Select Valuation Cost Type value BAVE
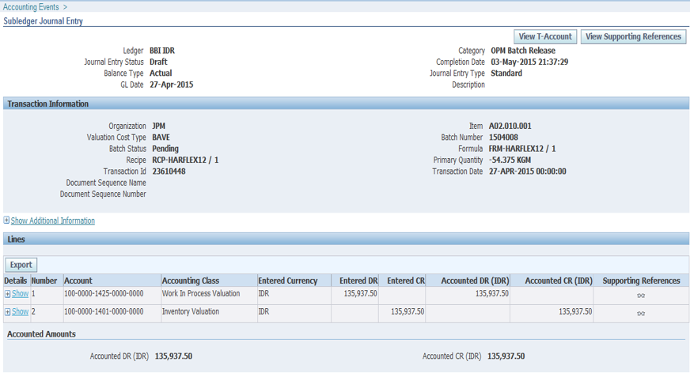The image size is (690, 373). tap(161, 138)
